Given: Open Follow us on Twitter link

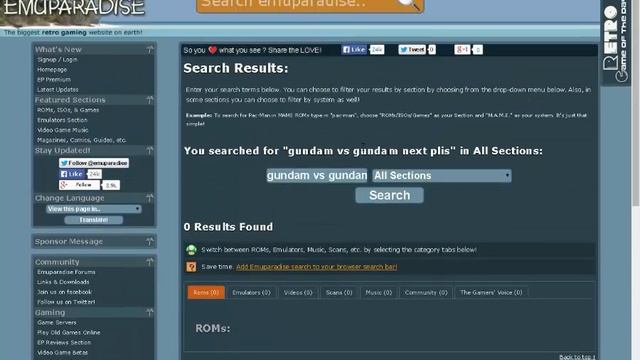Looking at the screenshot, I should coord(66,302).
